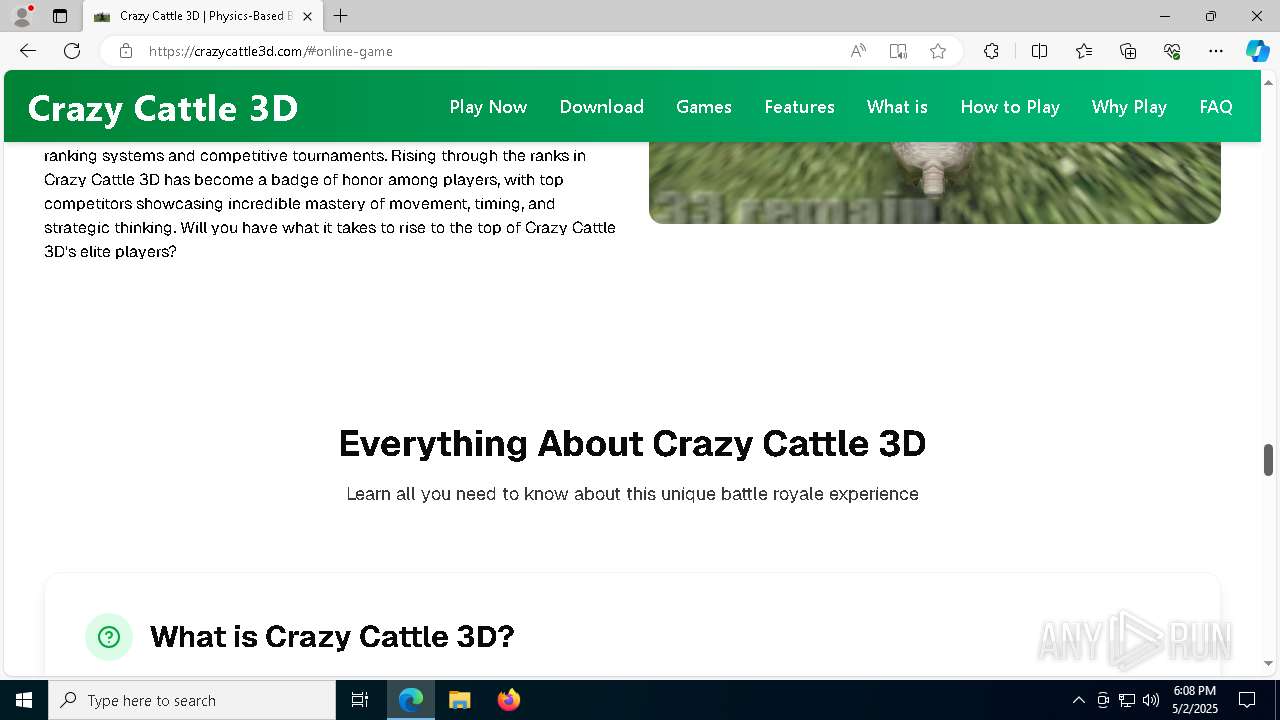
Task: Click the Crazy Cattle 3D site logo
Action: coord(163,108)
